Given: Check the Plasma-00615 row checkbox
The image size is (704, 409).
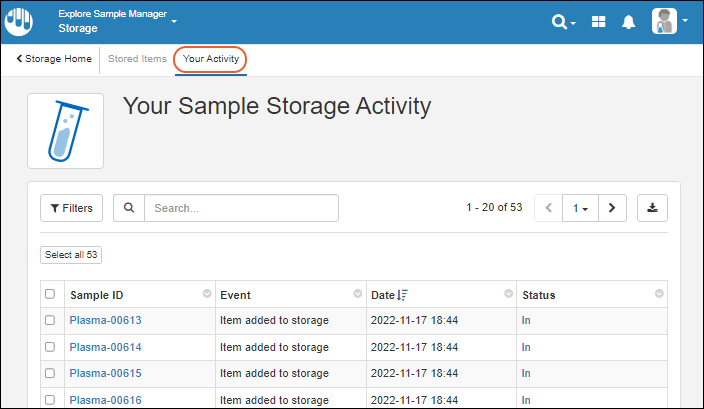Looking at the screenshot, I should coord(50,373).
